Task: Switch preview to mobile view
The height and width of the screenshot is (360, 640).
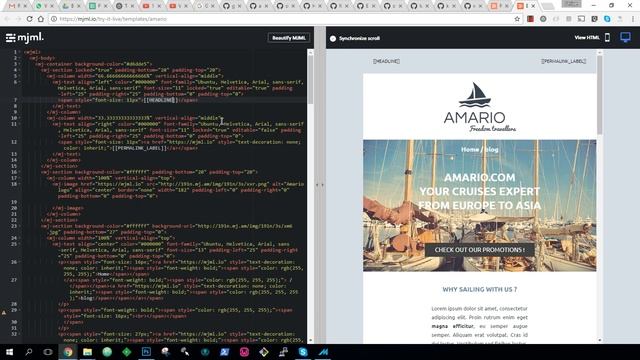Action: [x=607, y=38]
